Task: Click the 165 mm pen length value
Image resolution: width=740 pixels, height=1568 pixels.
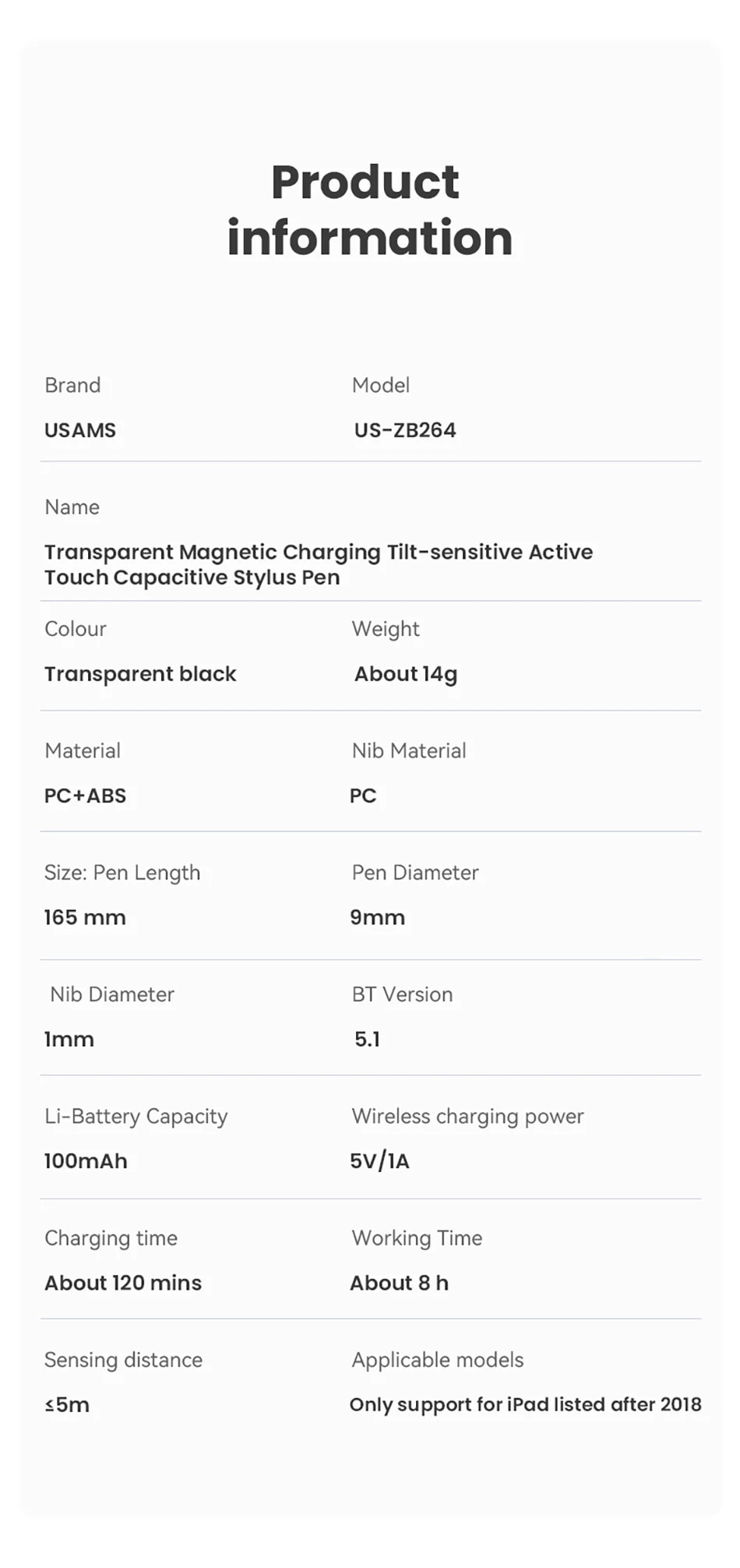Action: [85, 917]
